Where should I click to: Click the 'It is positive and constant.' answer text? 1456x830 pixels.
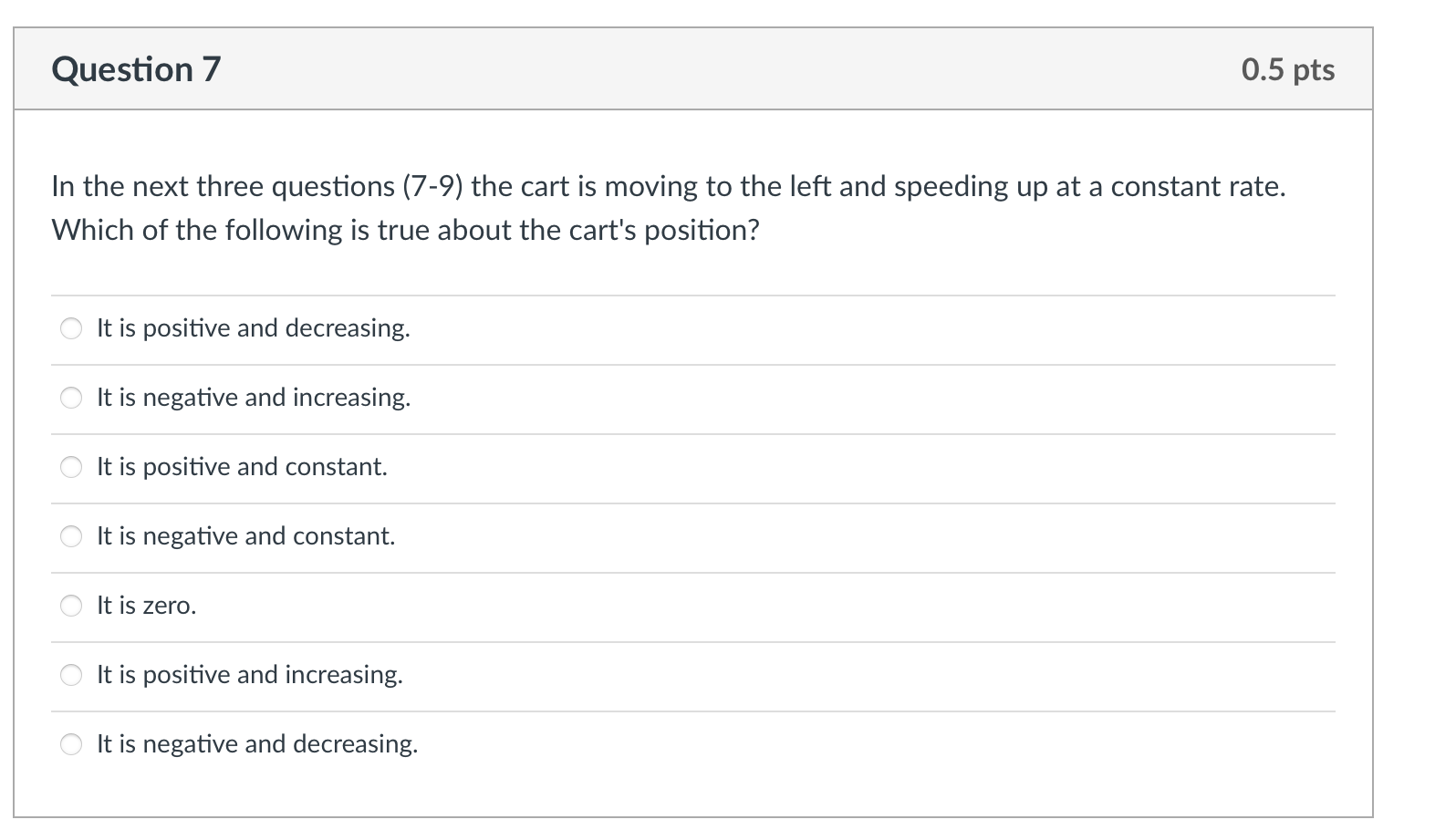(242, 467)
